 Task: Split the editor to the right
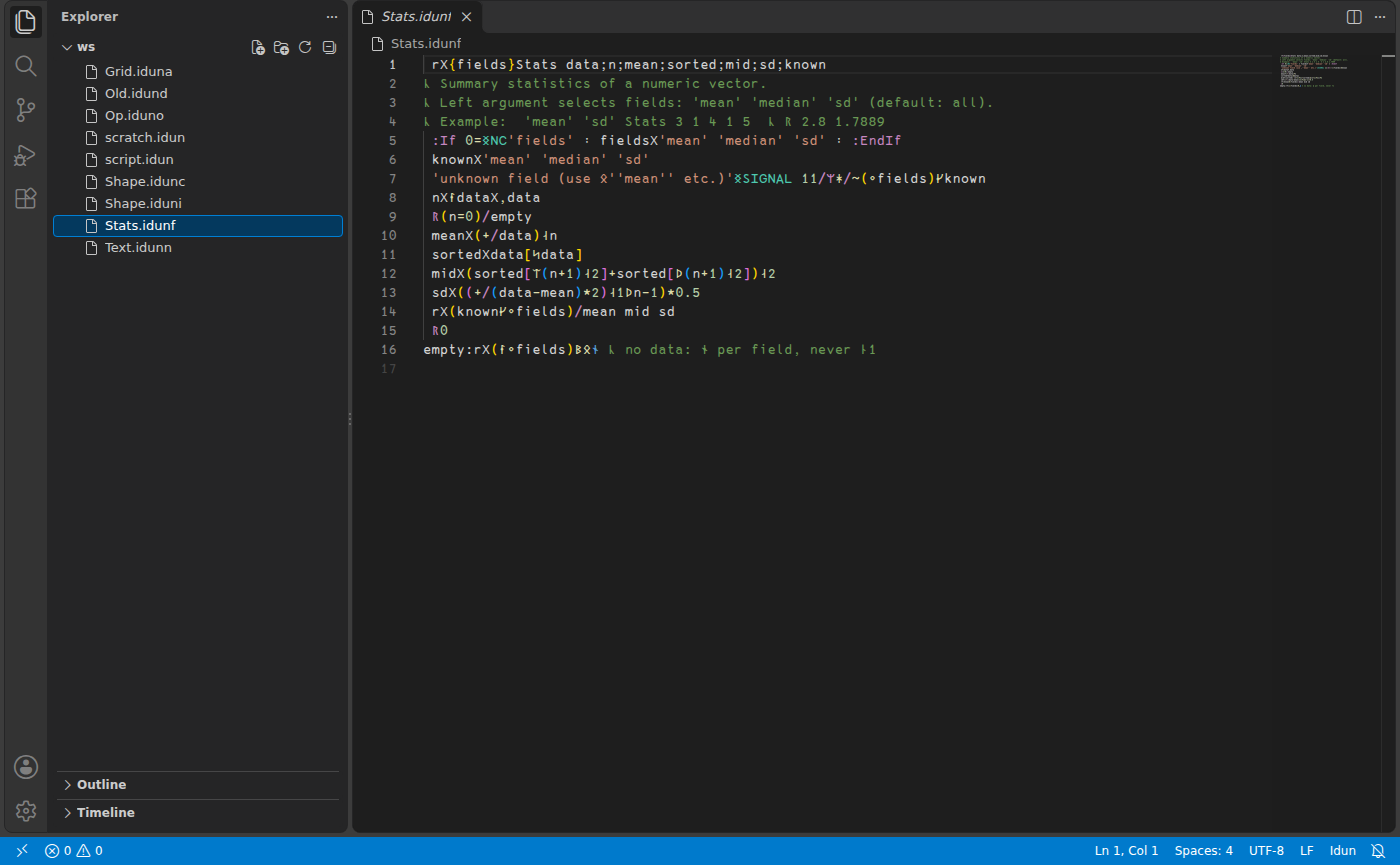pos(1354,17)
